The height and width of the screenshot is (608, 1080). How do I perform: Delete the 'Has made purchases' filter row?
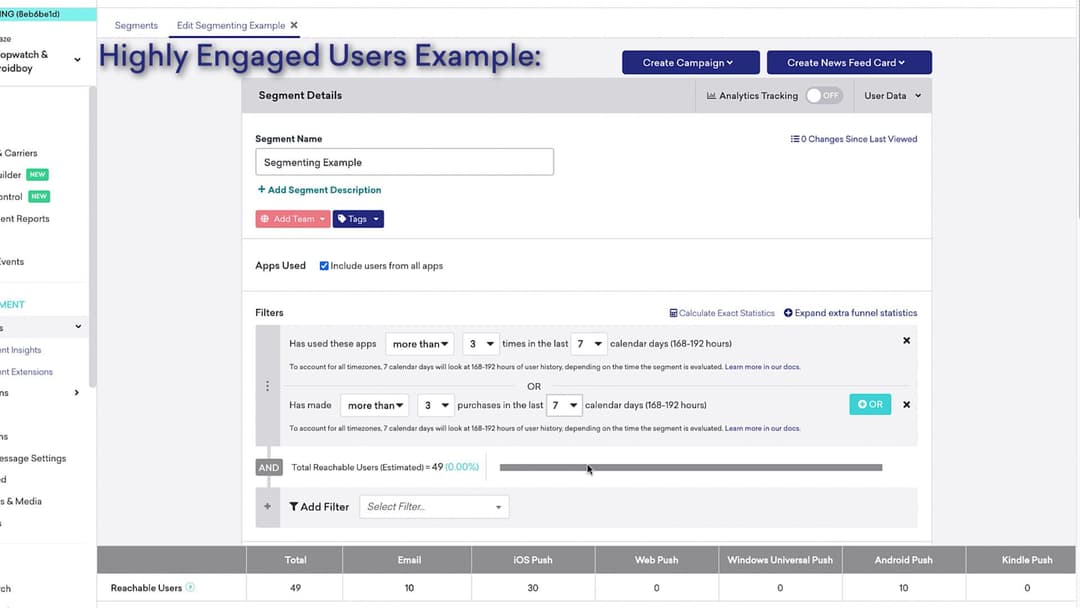pos(906,405)
